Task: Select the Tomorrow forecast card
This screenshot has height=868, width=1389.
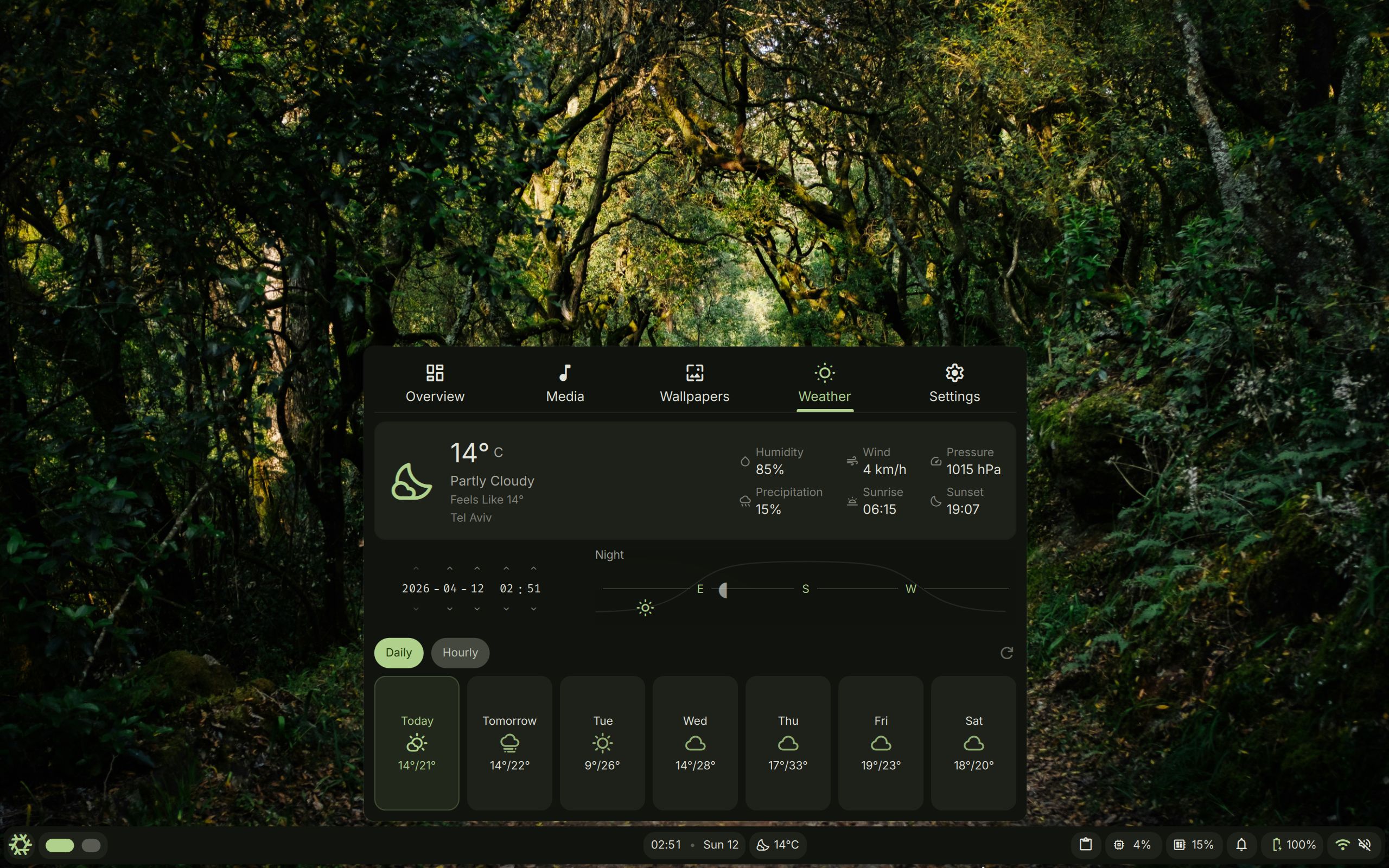Action: pyautogui.click(x=509, y=743)
